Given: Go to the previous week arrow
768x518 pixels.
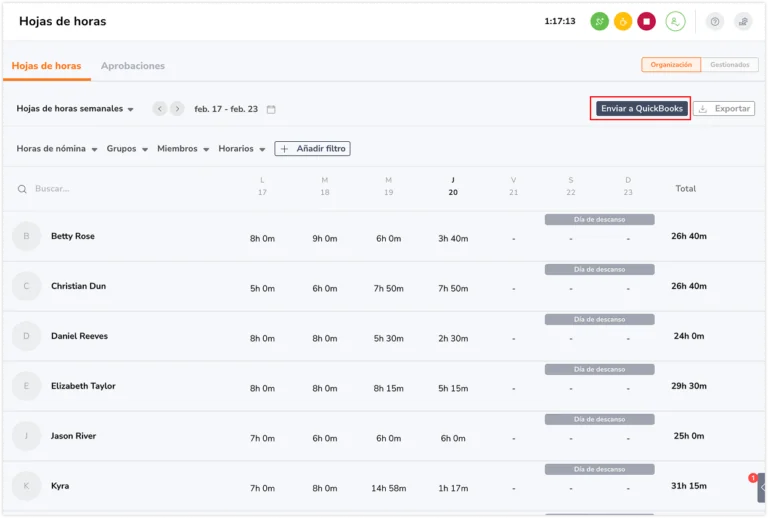Looking at the screenshot, I should pyautogui.click(x=160, y=109).
